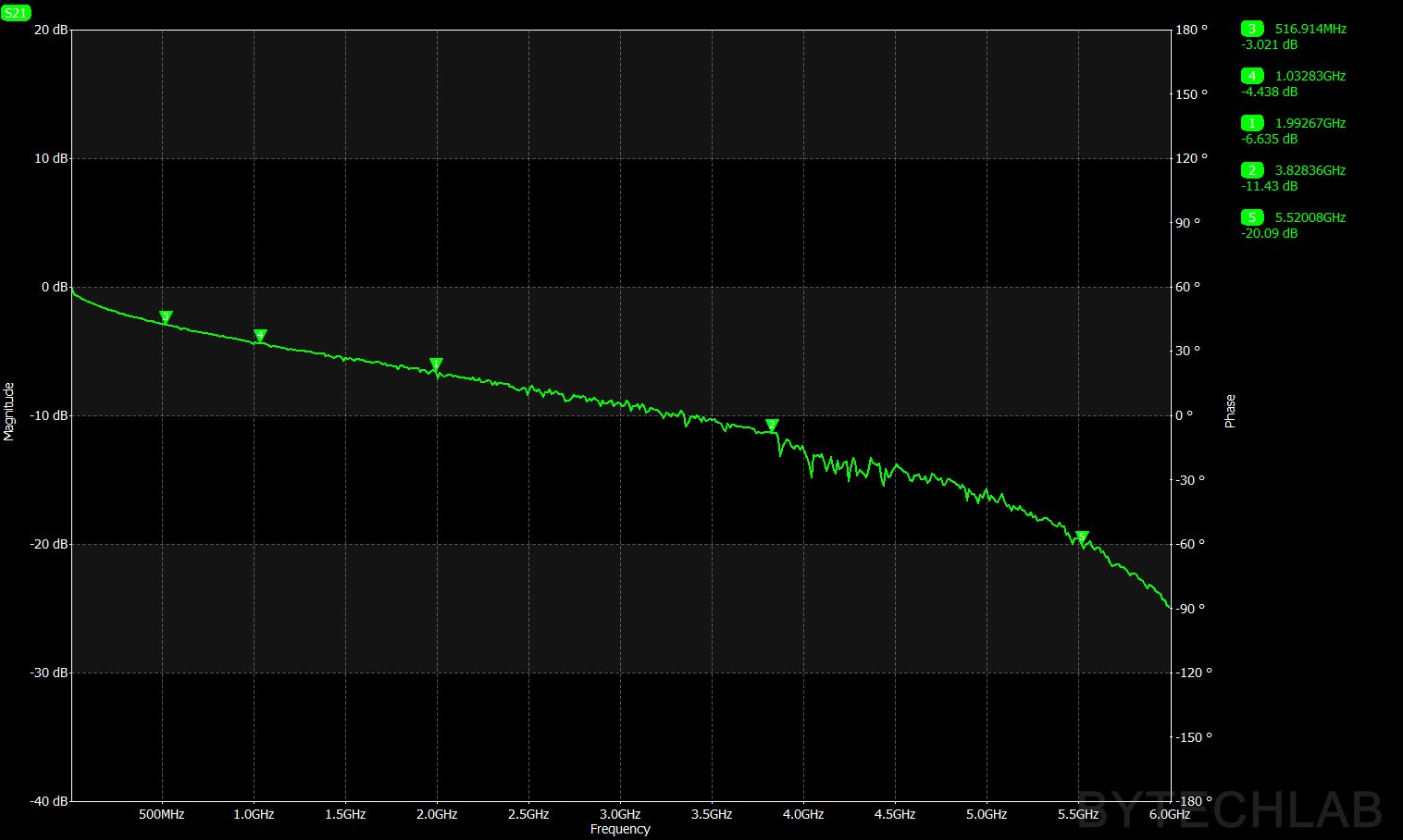Click the Frequency axis label
The width and height of the screenshot is (1403, 840).
pos(620,829)
